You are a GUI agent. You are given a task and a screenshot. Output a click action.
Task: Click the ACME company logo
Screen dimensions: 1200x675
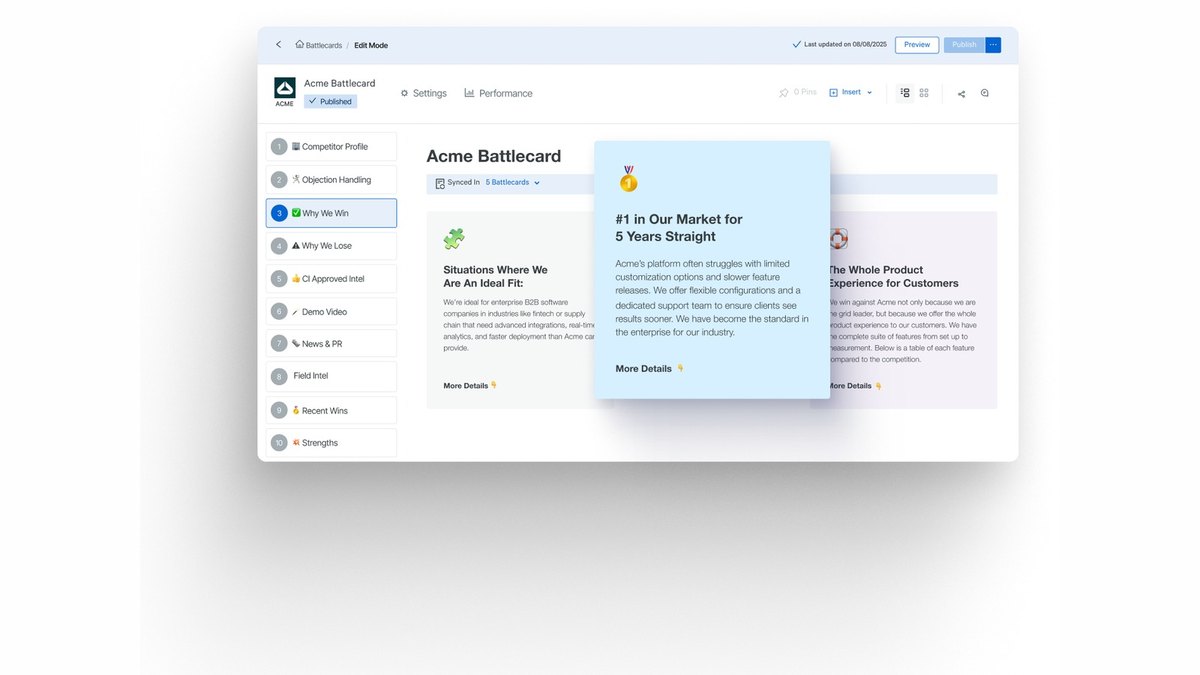pos(285,92)
